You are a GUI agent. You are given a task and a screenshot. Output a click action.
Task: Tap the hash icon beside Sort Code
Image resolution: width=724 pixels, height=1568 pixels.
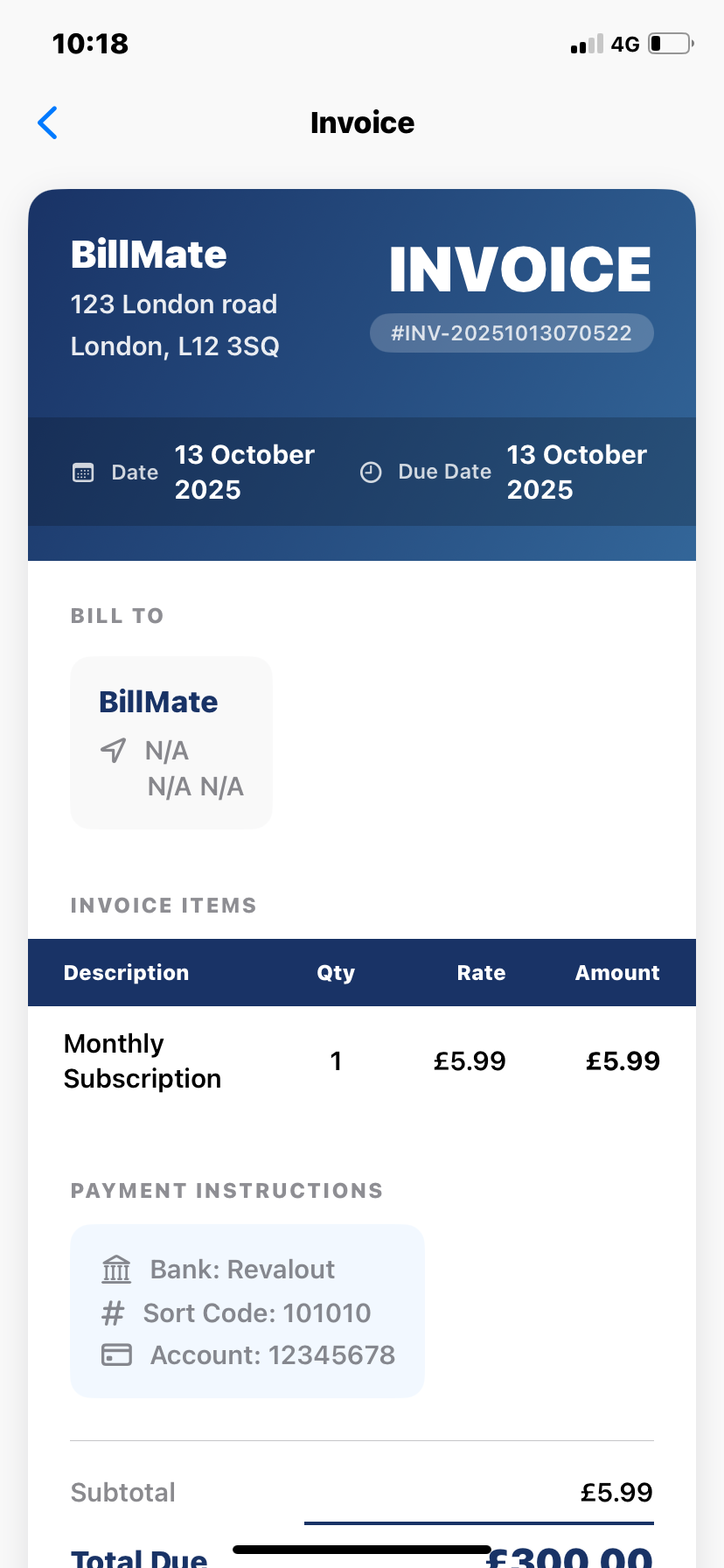pos(113,1313)
